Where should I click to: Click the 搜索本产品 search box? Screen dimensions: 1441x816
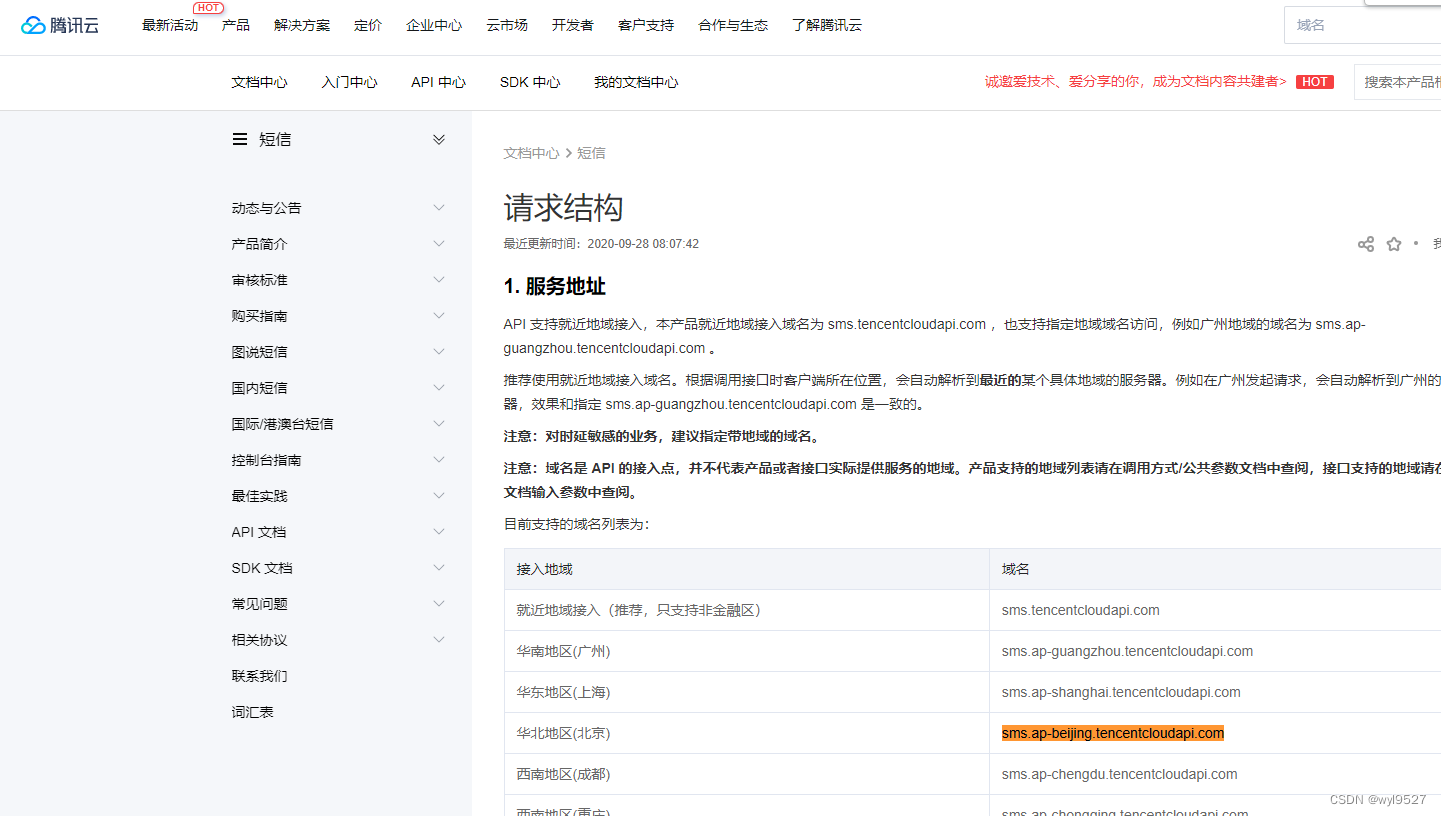(x=1397, y=82)
